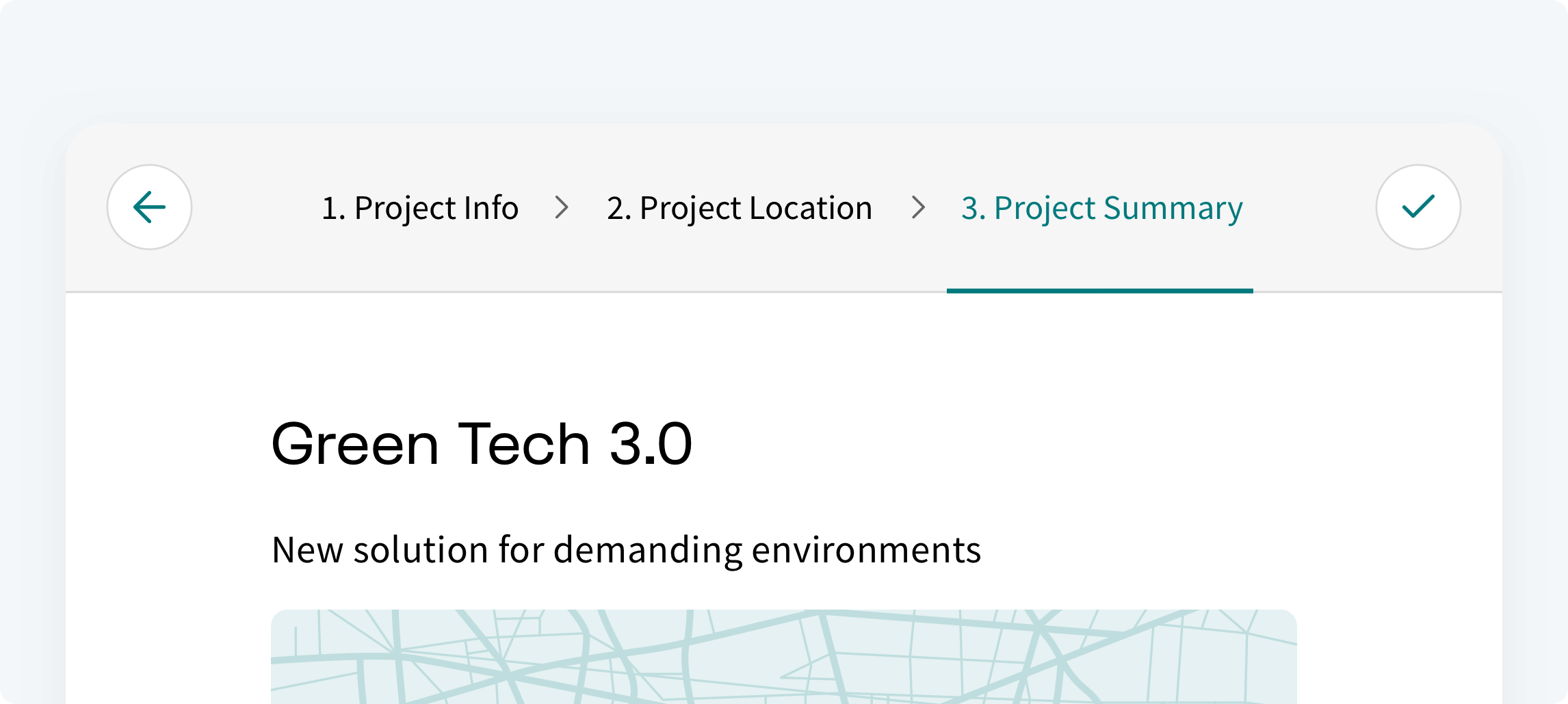The height and width of the screenshot is (704, 1568).
Task: Open the project location map preview
Action: (783, 657)
